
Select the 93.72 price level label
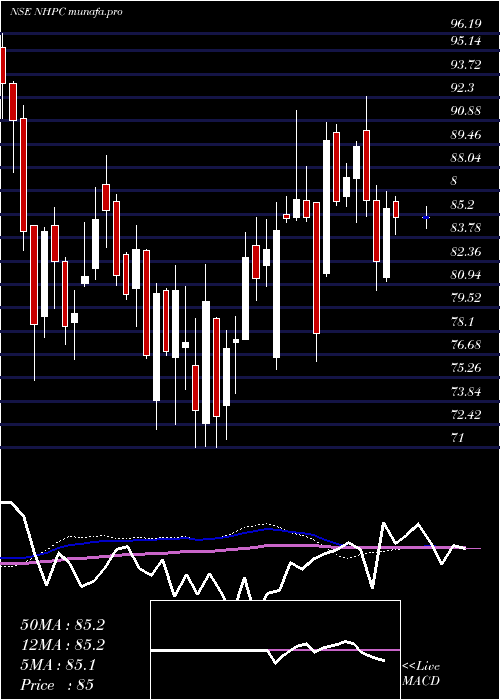pyautogui.click(x=465, y=65)
